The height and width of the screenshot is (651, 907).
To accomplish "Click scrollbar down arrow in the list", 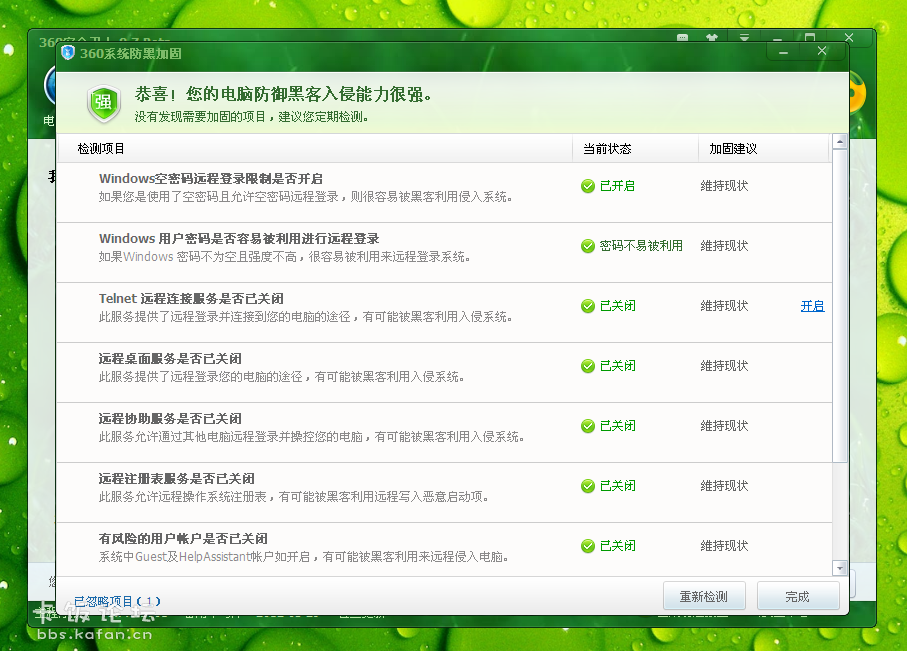I will [x=840, y=568].
